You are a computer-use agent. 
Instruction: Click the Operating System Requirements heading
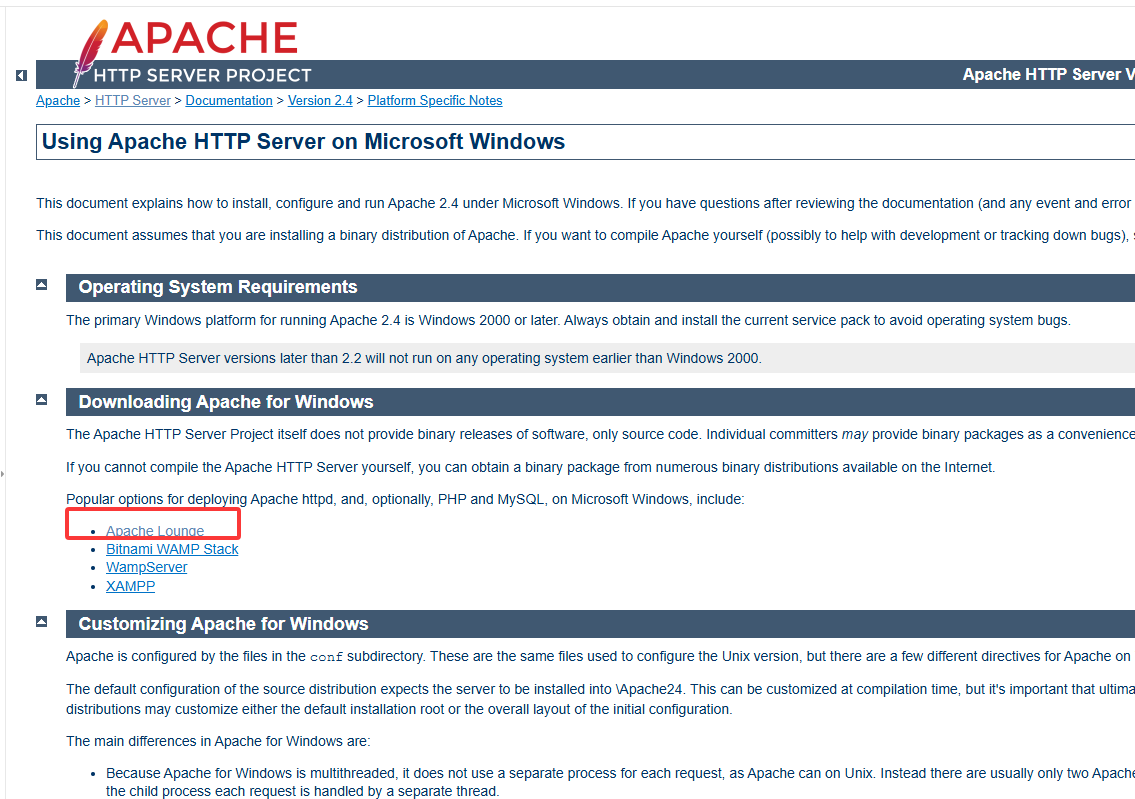pyautogui.click(x=218, y=287)
